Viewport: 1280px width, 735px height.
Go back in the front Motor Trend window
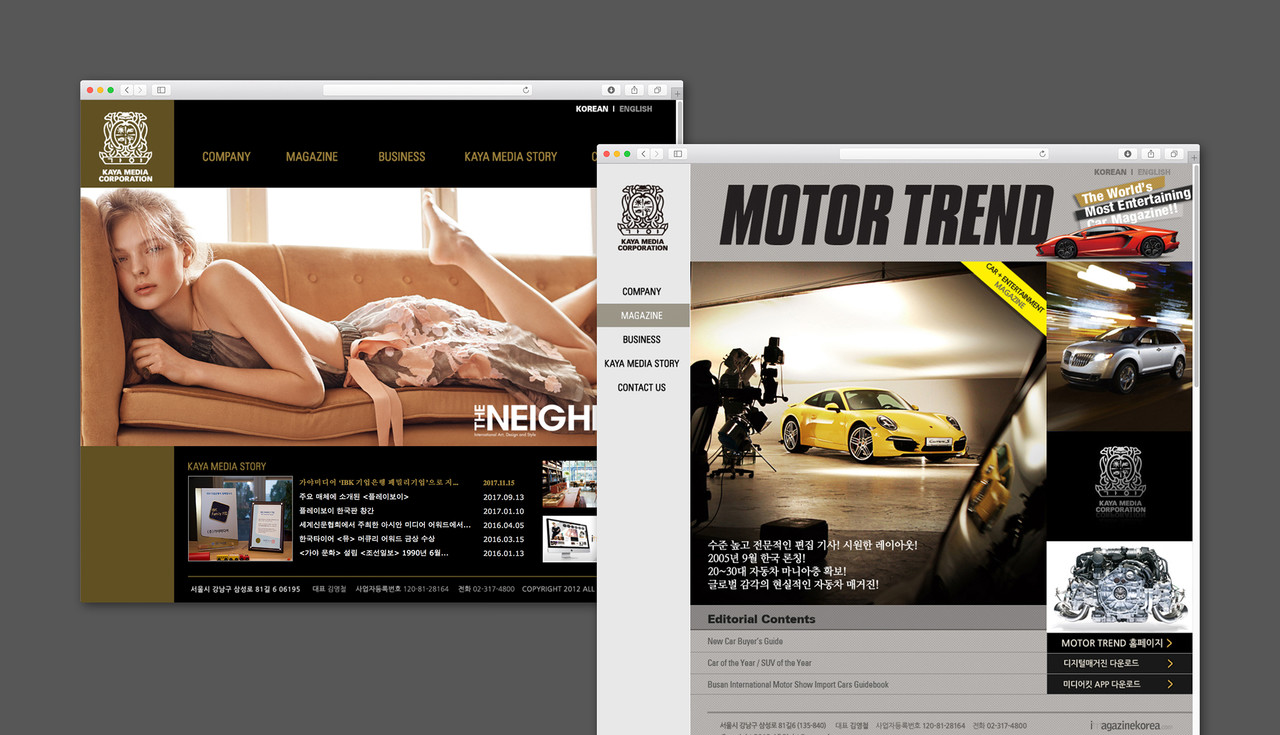[x=644, y=154]
